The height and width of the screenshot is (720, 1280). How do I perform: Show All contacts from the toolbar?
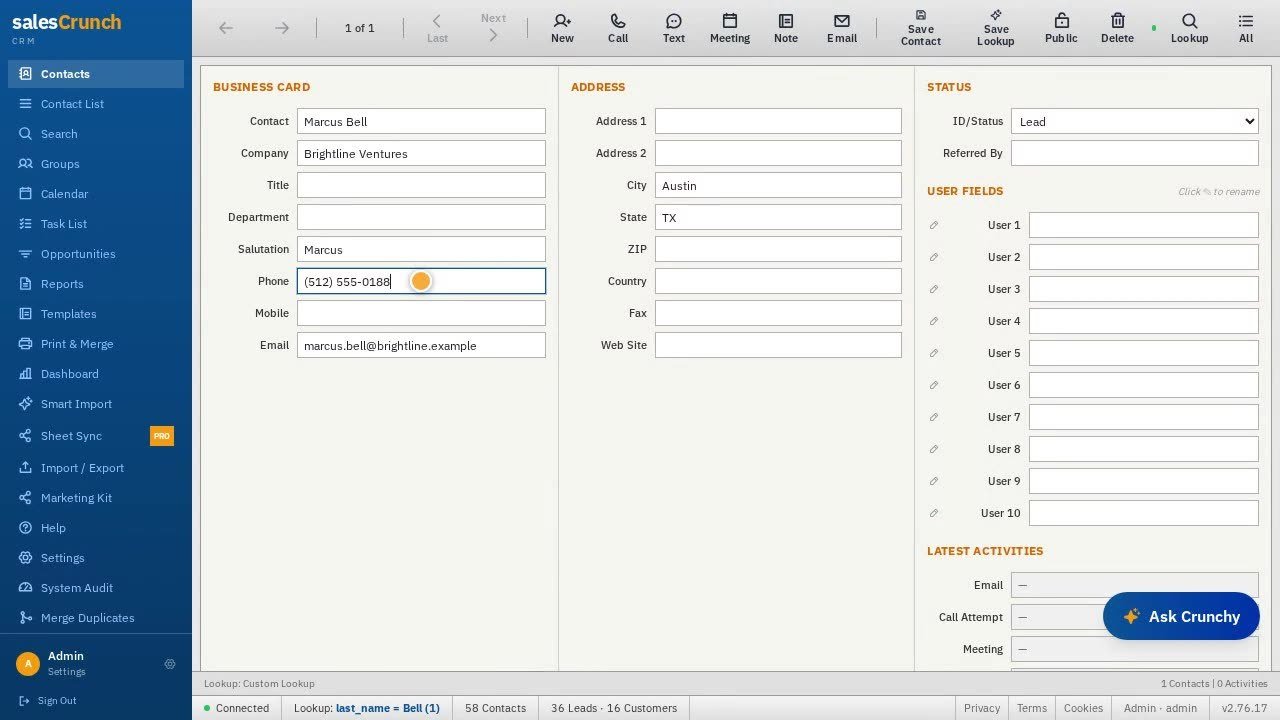[x=1246, y=28]
